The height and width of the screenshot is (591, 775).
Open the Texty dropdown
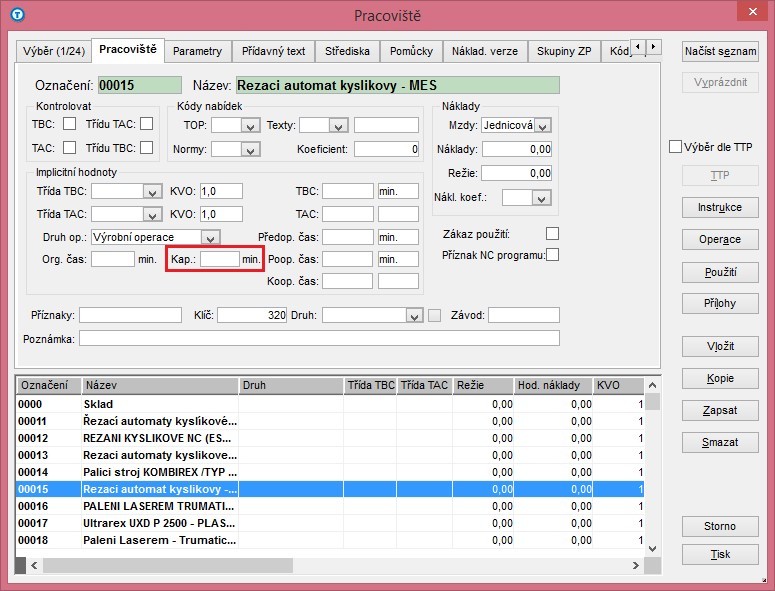339,126
